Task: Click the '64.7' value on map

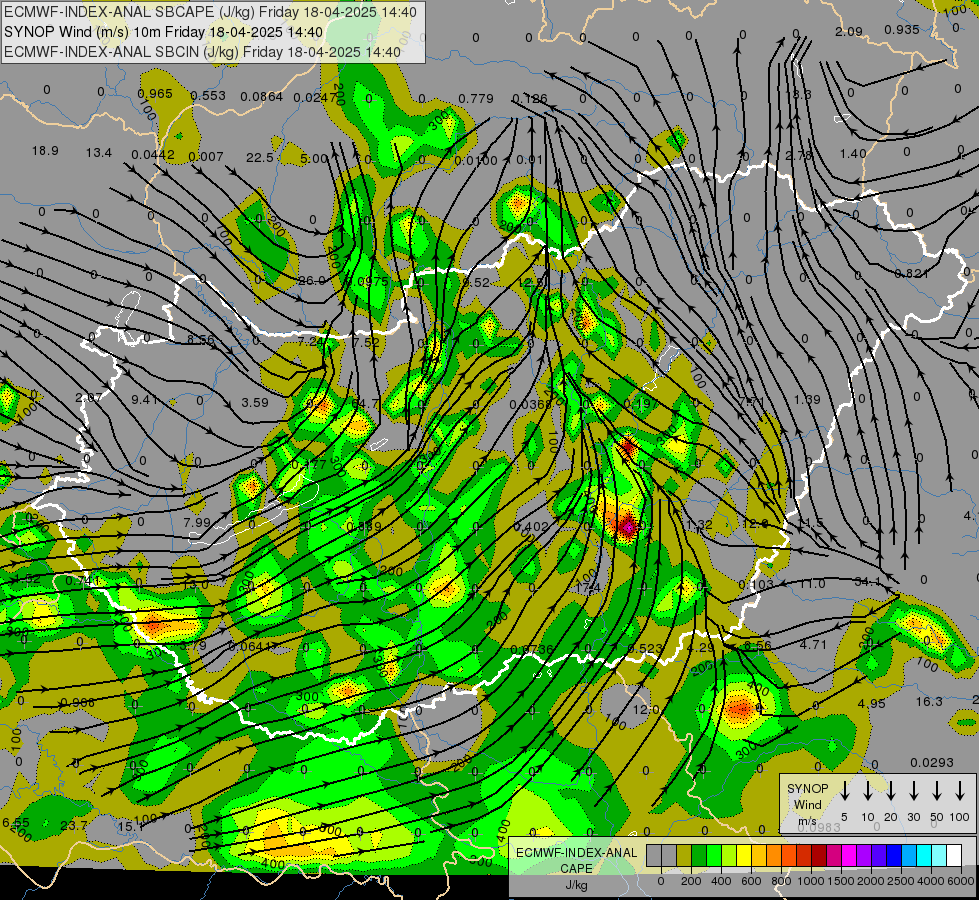Action: coord(365,404)
